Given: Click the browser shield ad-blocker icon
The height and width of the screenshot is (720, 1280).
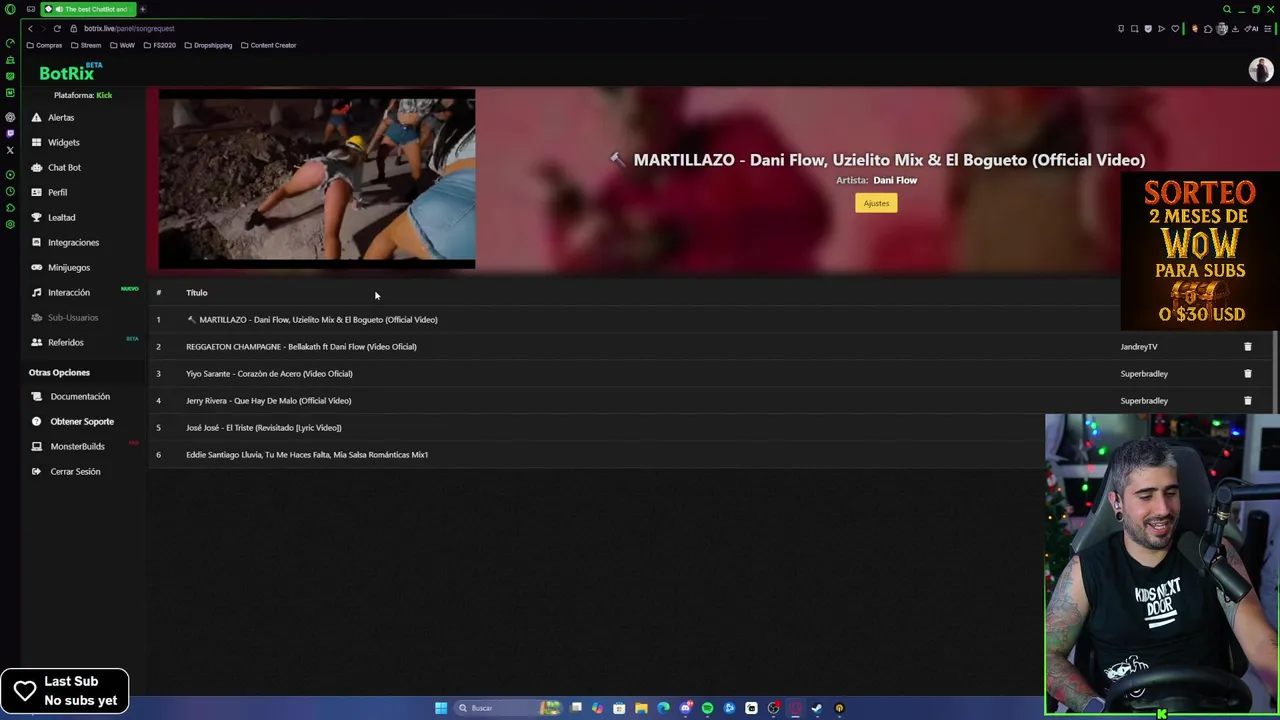Looking at the screenshot, I should (x=1148, y=29).
